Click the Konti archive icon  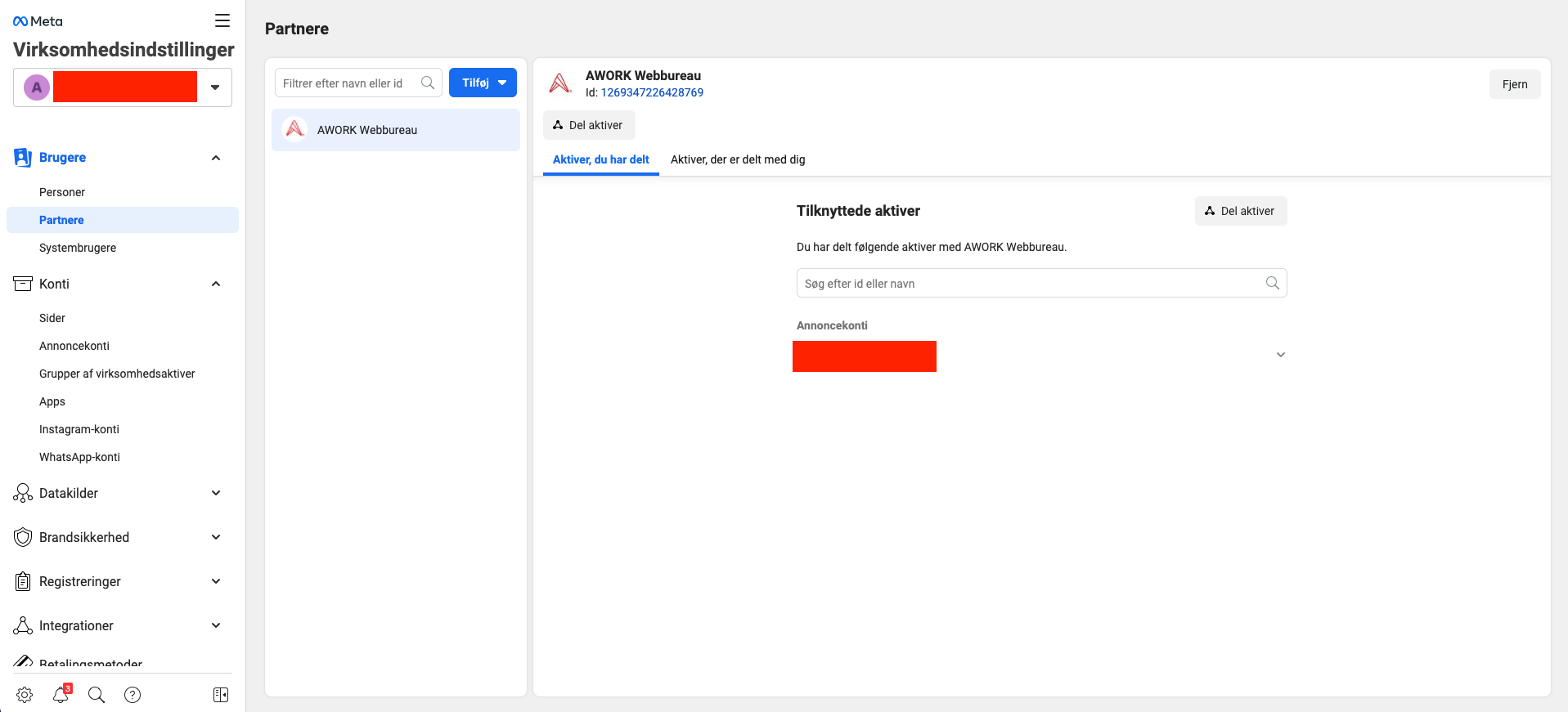[23, 284]
